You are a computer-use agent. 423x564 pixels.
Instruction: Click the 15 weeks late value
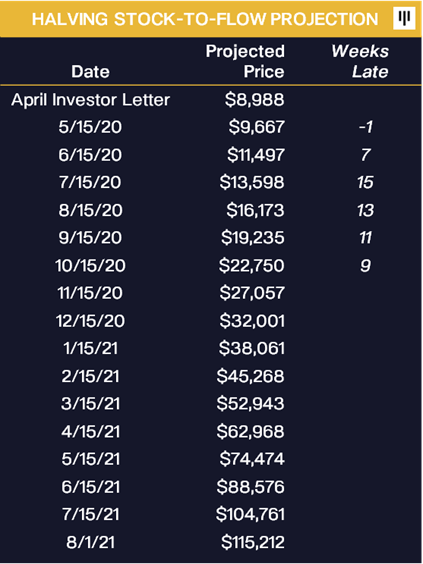click(365, 182)
